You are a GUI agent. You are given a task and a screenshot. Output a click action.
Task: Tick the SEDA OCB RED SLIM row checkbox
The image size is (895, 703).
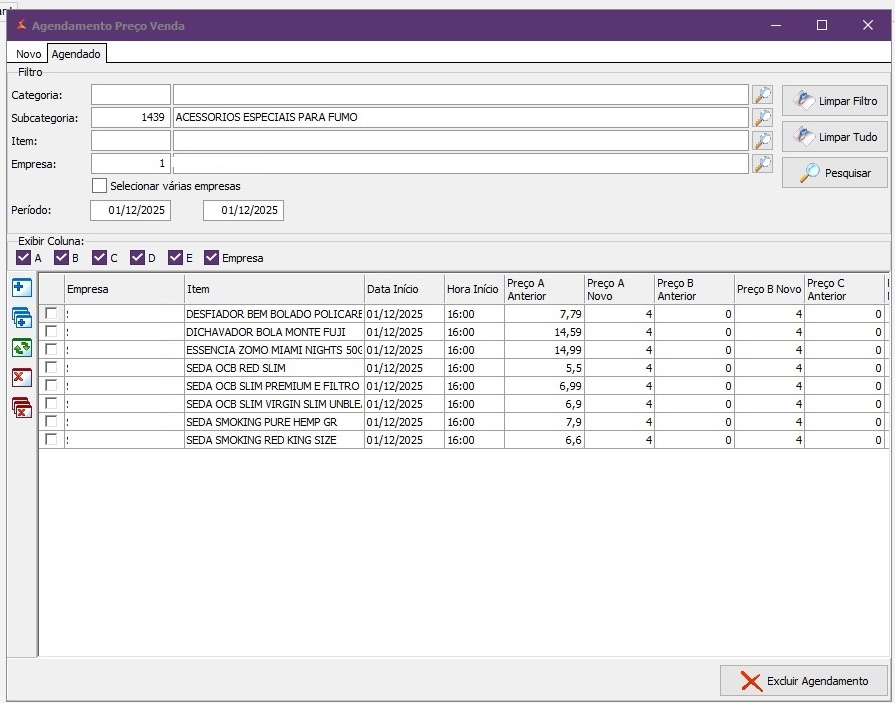point(51,368)
